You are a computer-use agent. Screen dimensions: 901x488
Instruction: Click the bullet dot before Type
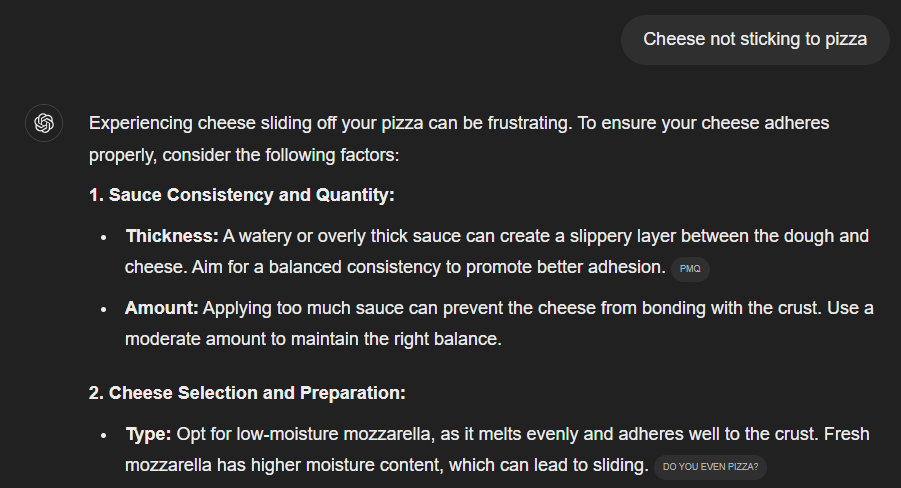click(104, 436)
